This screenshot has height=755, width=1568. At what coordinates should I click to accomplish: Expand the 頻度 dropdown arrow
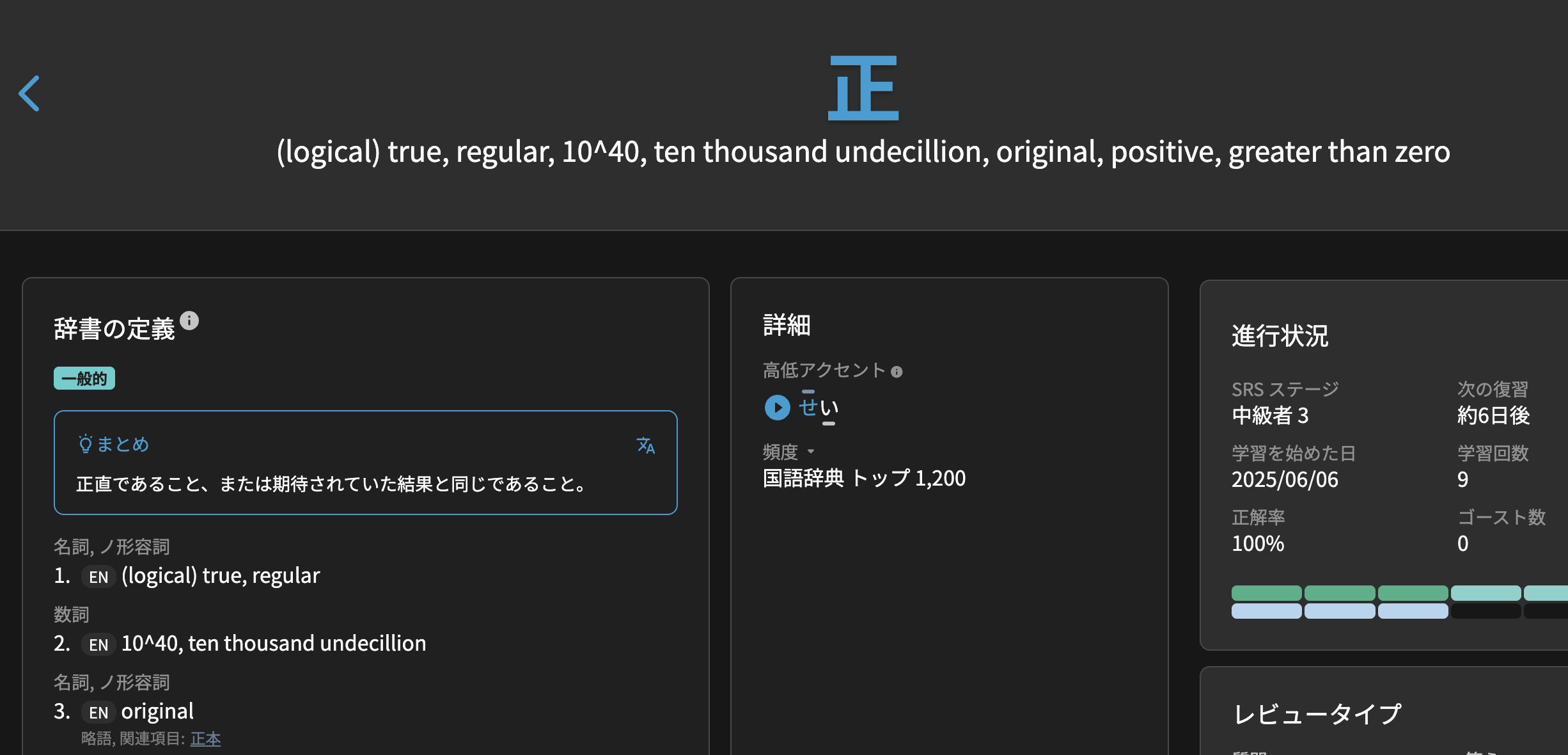pos(811,452)
